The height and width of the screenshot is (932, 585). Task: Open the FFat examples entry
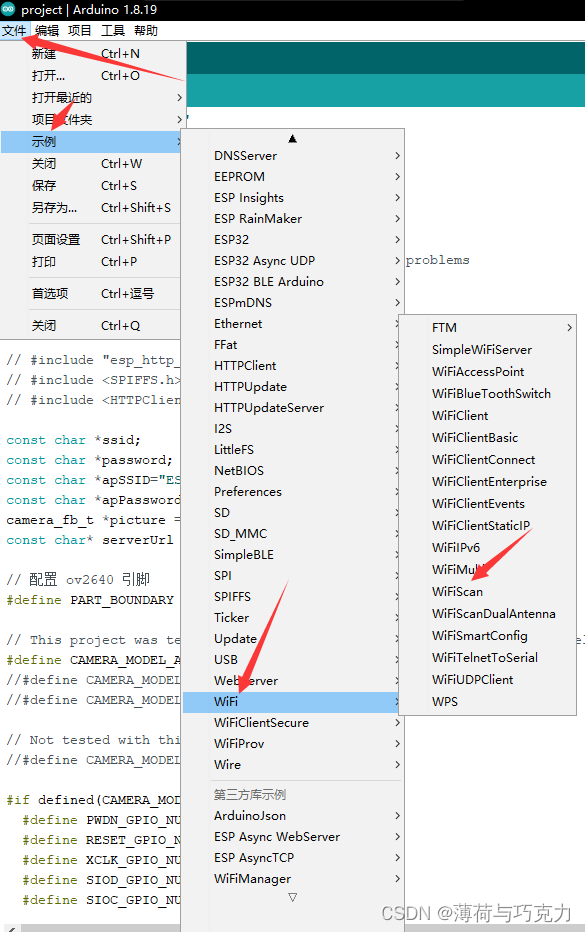point(291,345)
